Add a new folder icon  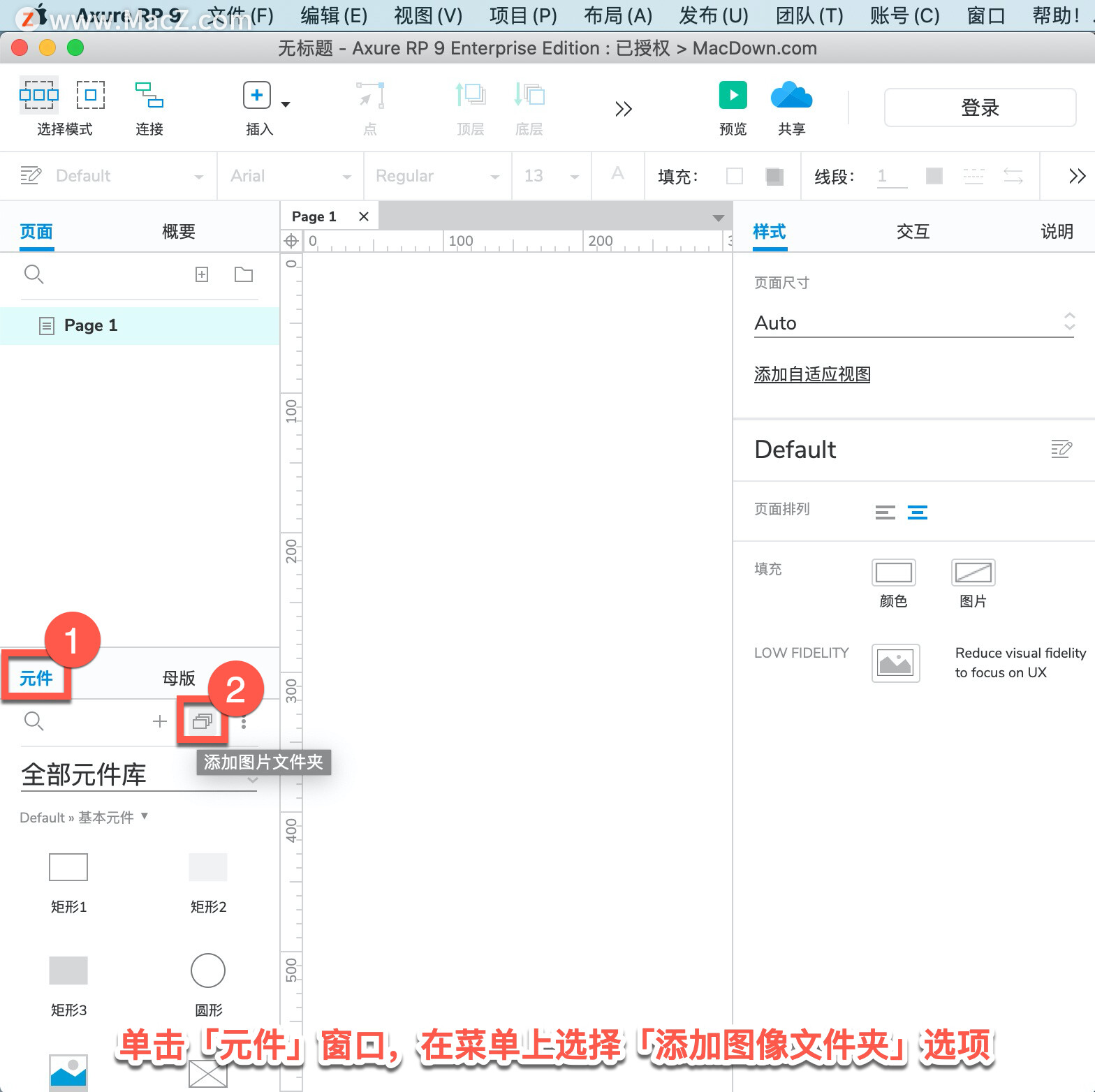click(x=244, y=274)
